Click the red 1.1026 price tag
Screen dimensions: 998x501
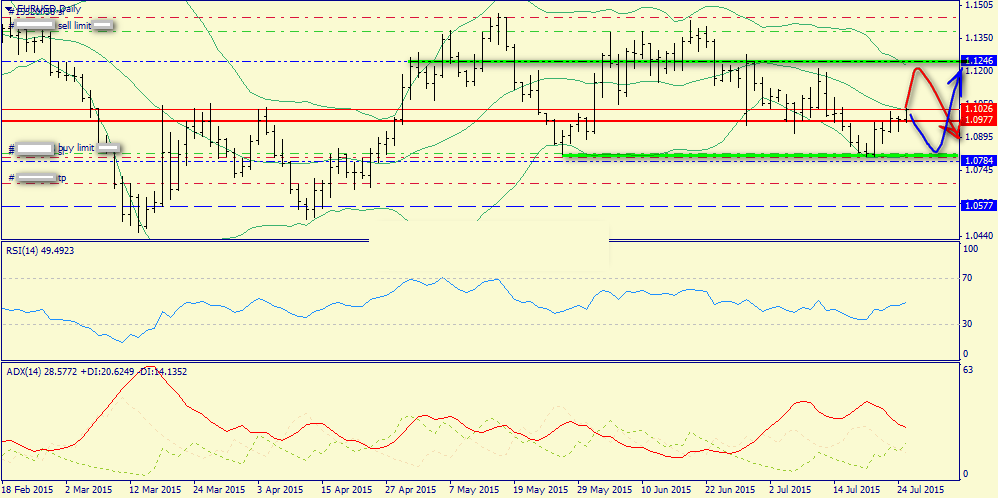tap(978, 109)
